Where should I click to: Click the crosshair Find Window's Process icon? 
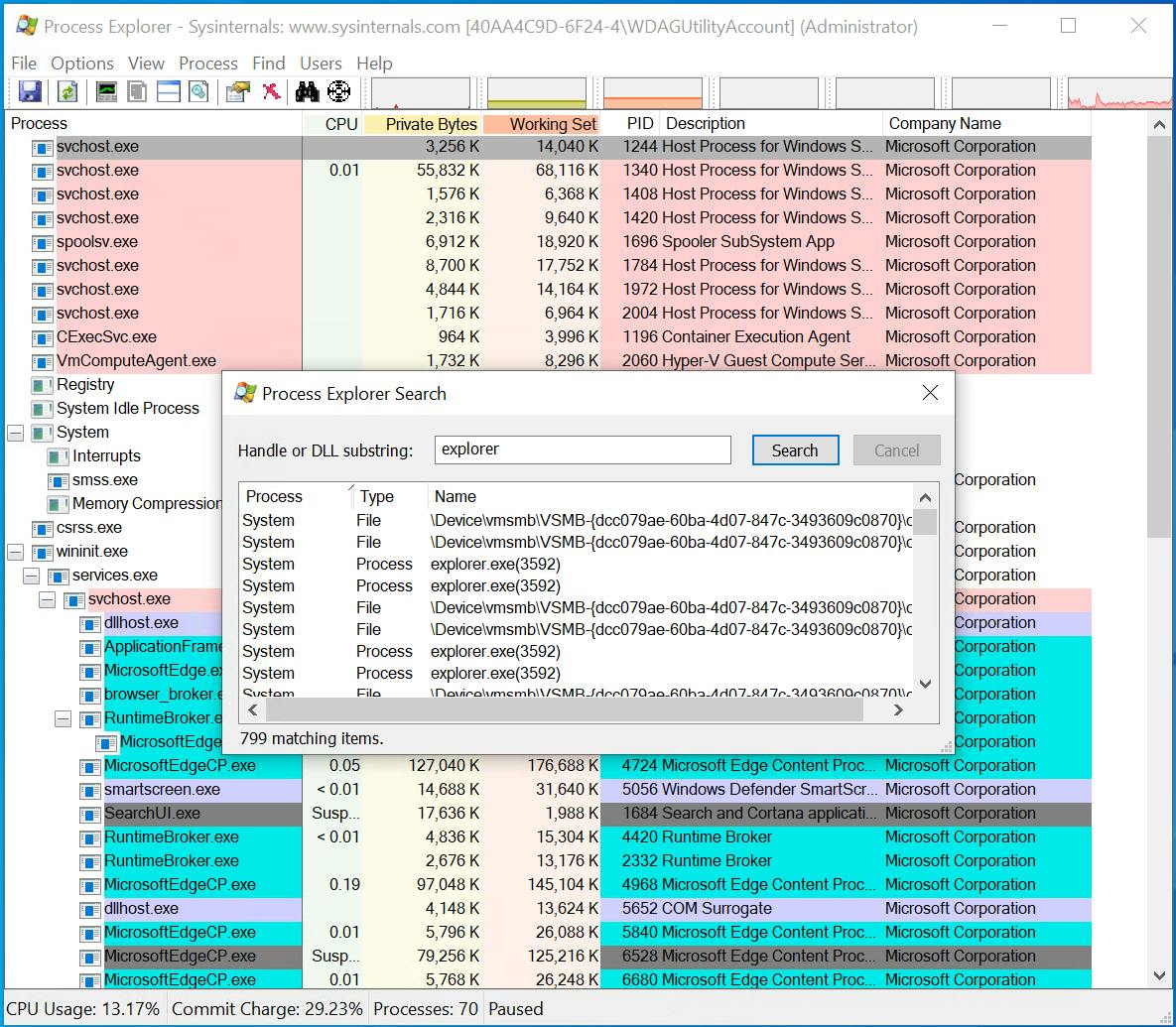click(338, 92)
